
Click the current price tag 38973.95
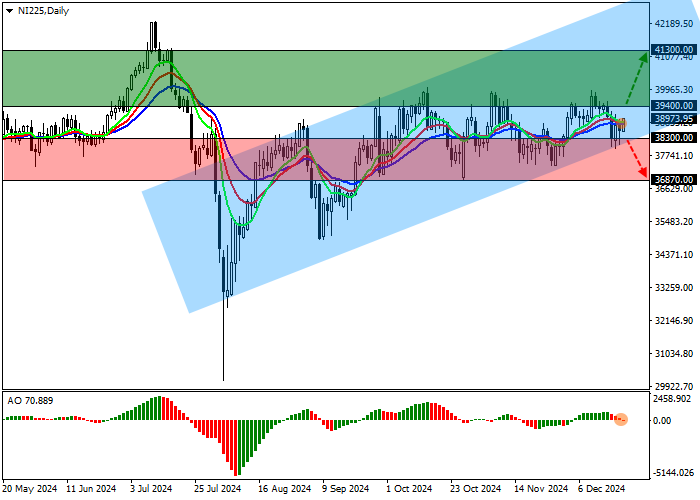(x=672, y=119)
